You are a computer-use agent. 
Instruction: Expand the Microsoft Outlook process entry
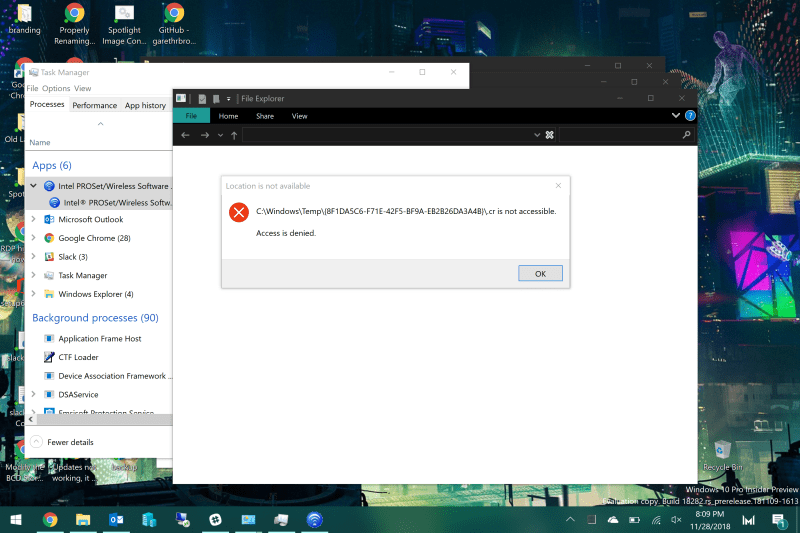[33, 219]
